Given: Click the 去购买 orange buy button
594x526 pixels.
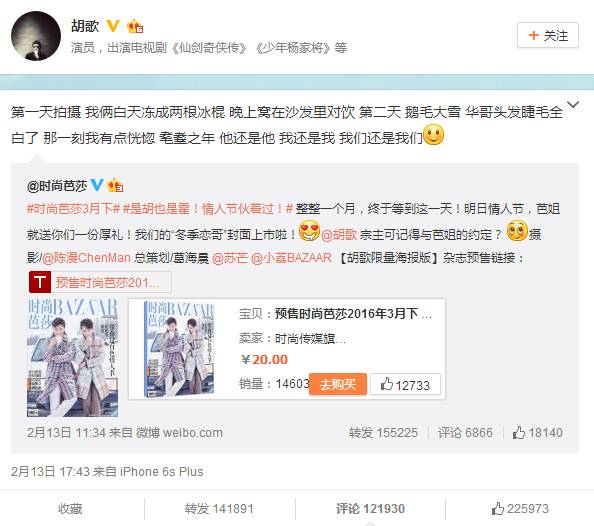Looking at the screenshot, I should point(338,384).
